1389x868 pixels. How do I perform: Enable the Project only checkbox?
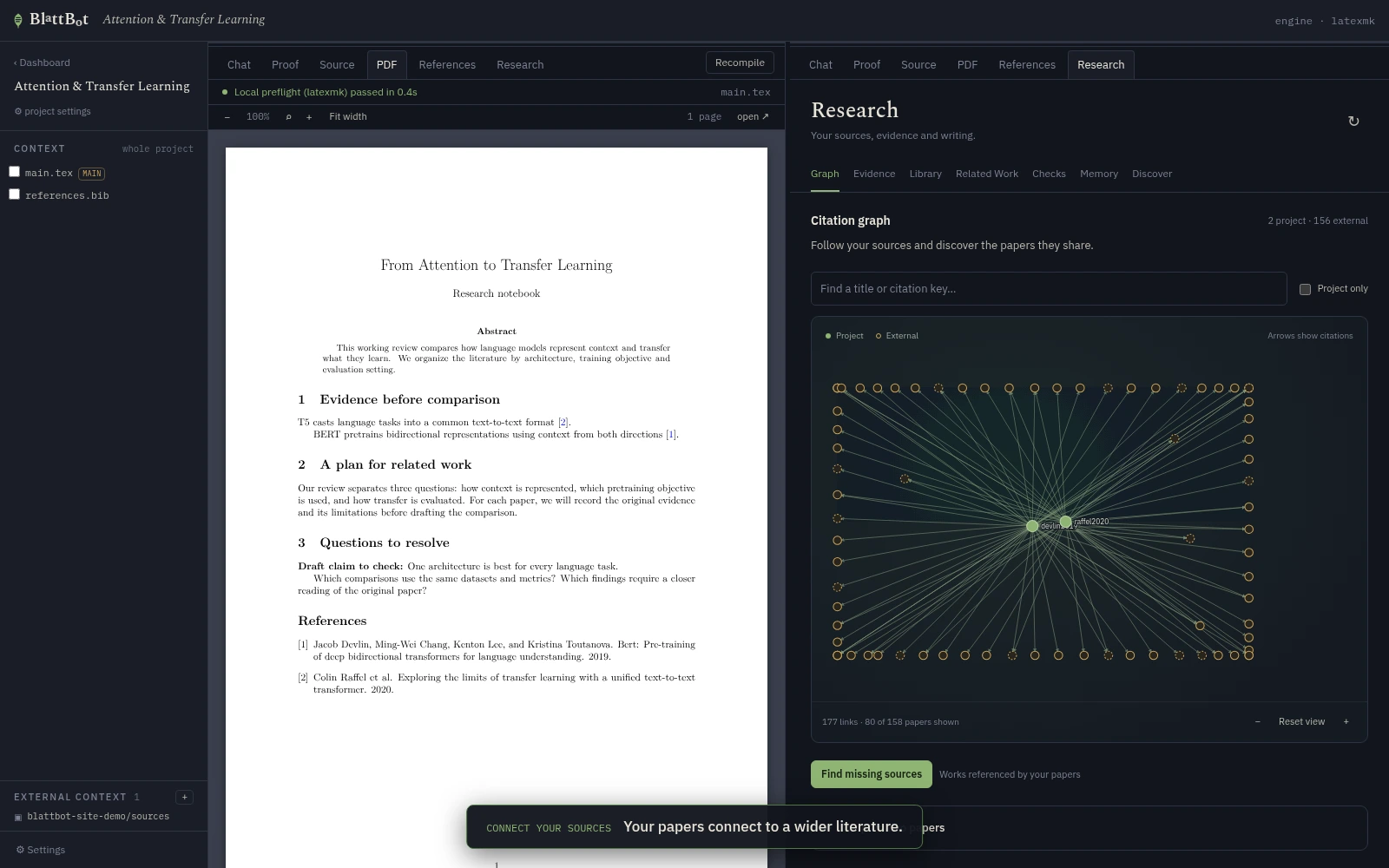tap(1305, 289)
